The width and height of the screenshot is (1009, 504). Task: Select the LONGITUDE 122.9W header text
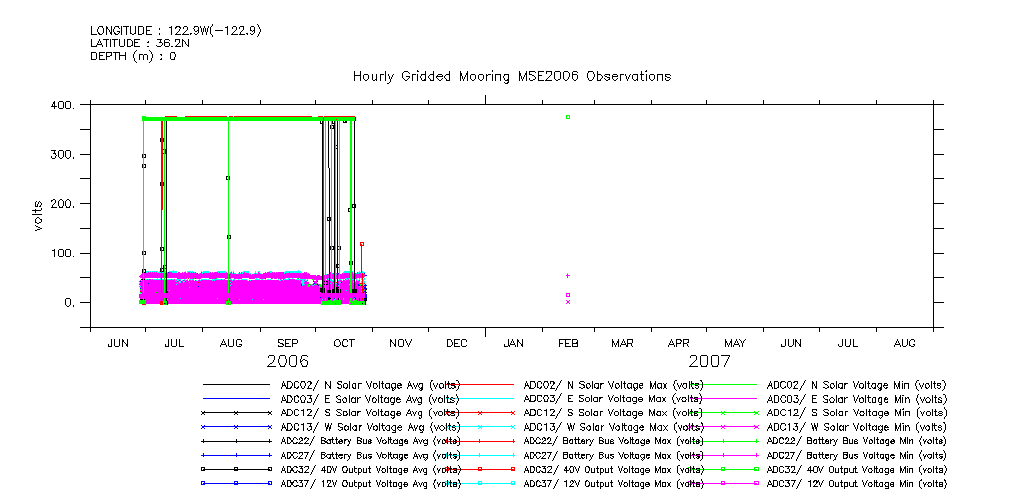tap(176, 31)
